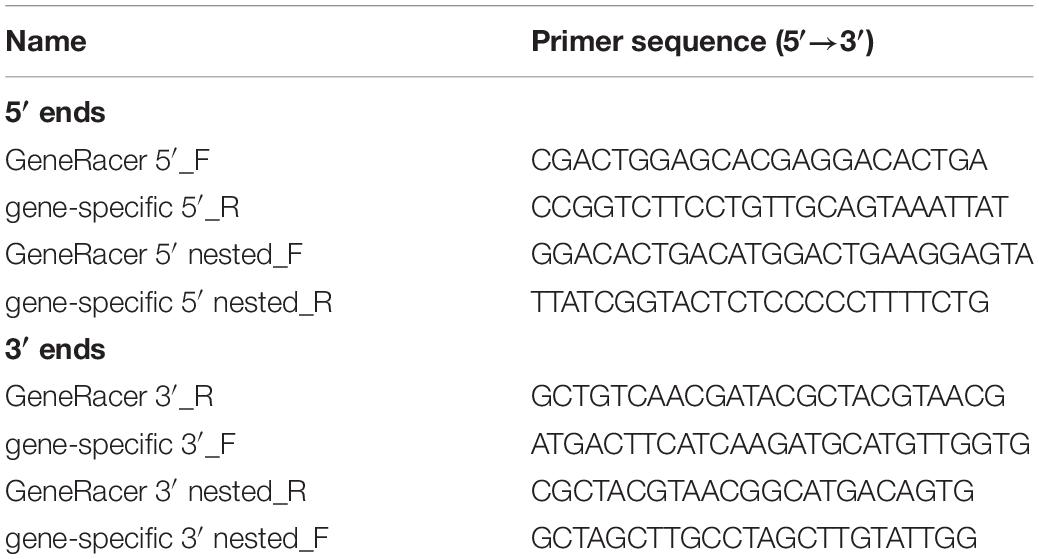This screenshot has height=559, width=1039.
Task: Select sequence CCGGTCTTCCTGTTGCAGTAAATTAT
Action: click(770, 208)
